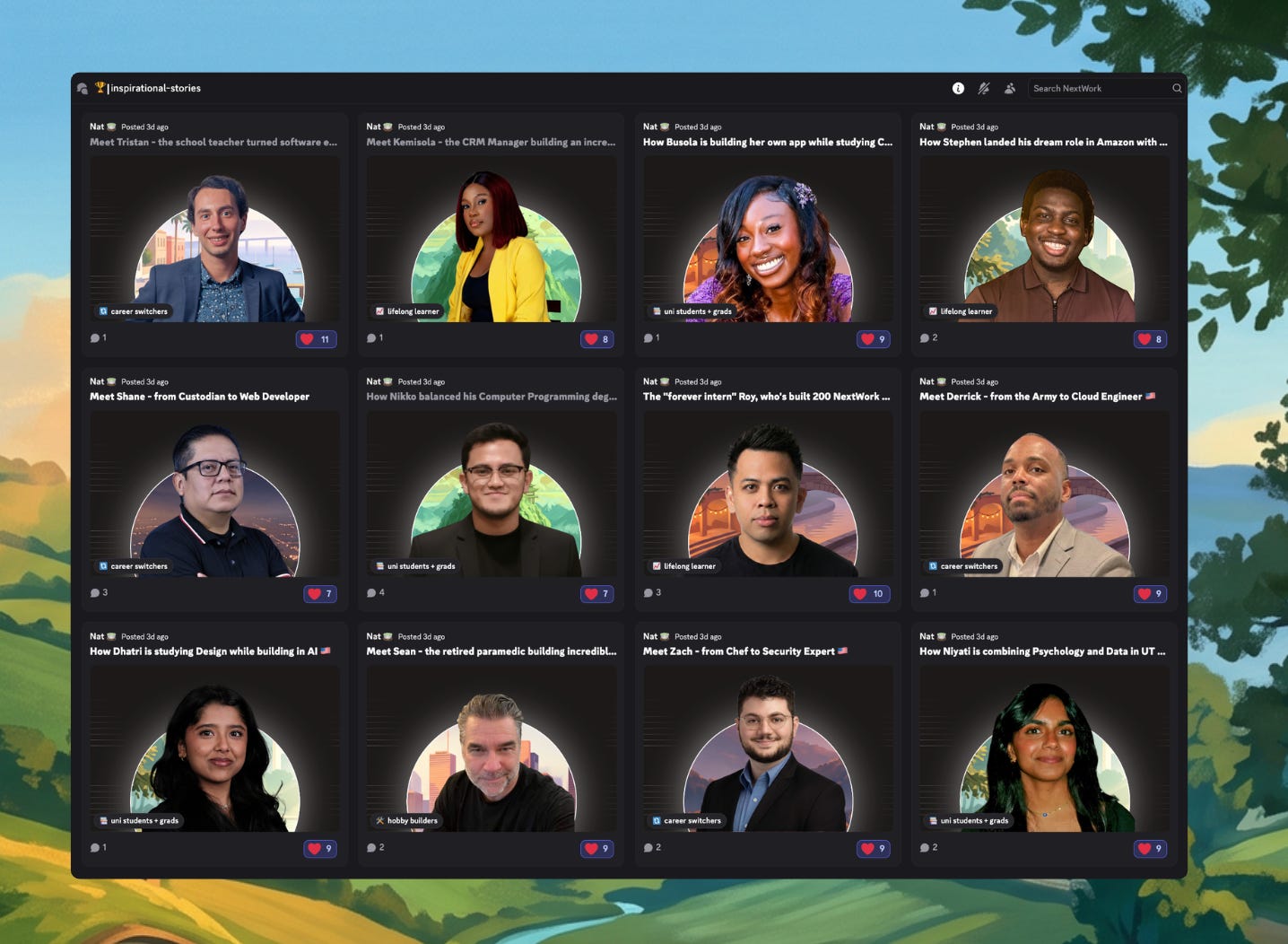The width and height of the screenshot is (1288, 944).
Task: Select Busola's portrait thumbnail
Action: 769,240
